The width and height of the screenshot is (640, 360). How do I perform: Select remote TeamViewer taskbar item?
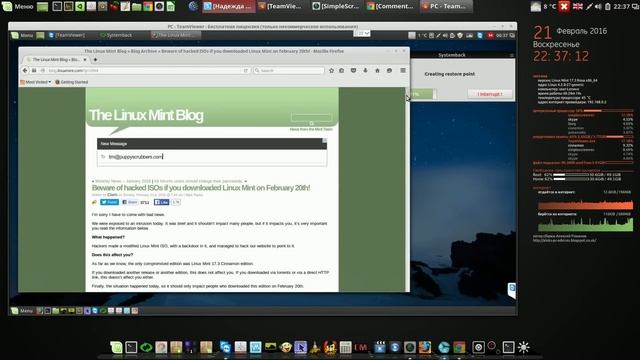pos(67,35)
